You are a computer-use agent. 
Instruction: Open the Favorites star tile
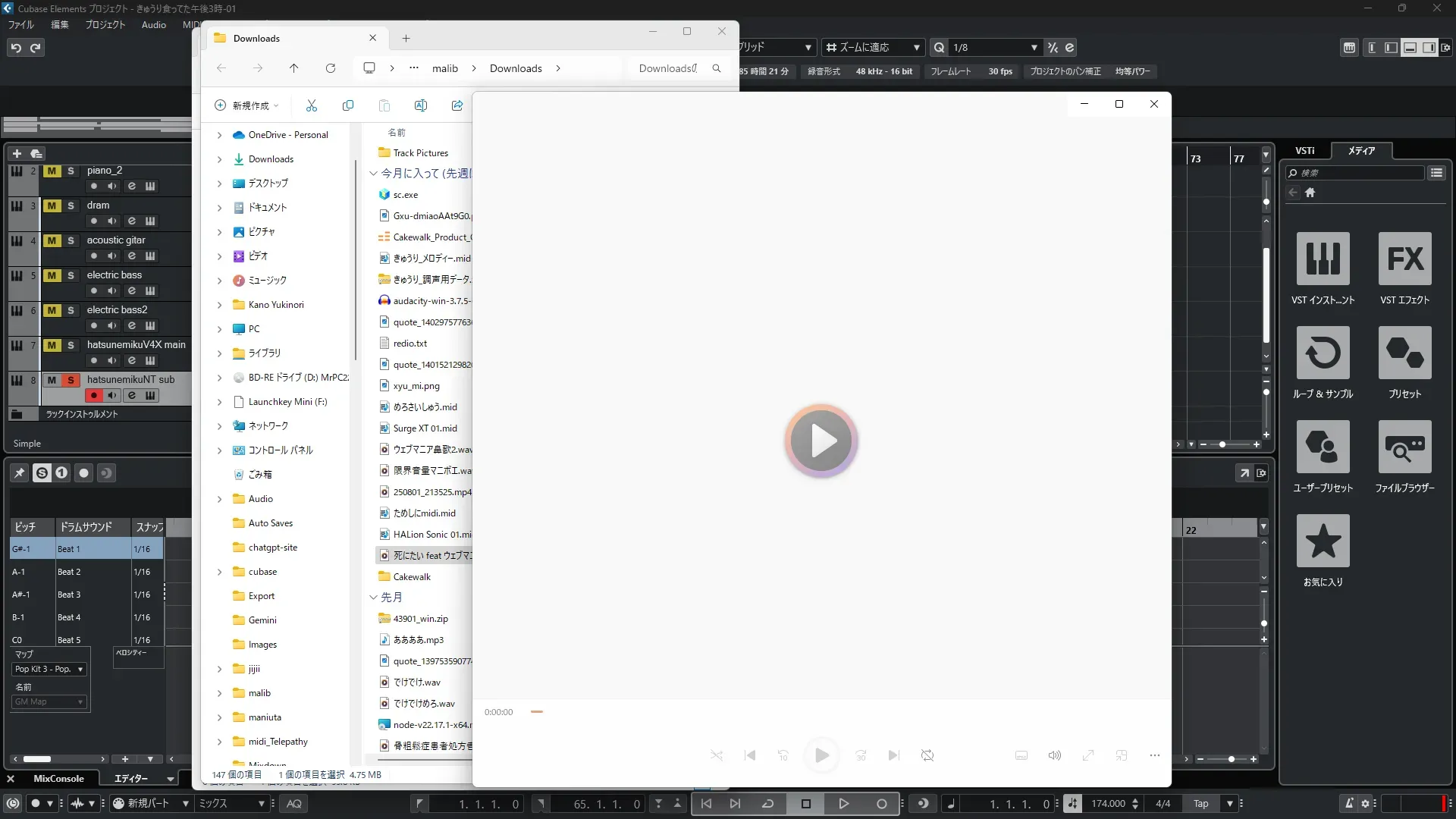(x=1323, y=541)
